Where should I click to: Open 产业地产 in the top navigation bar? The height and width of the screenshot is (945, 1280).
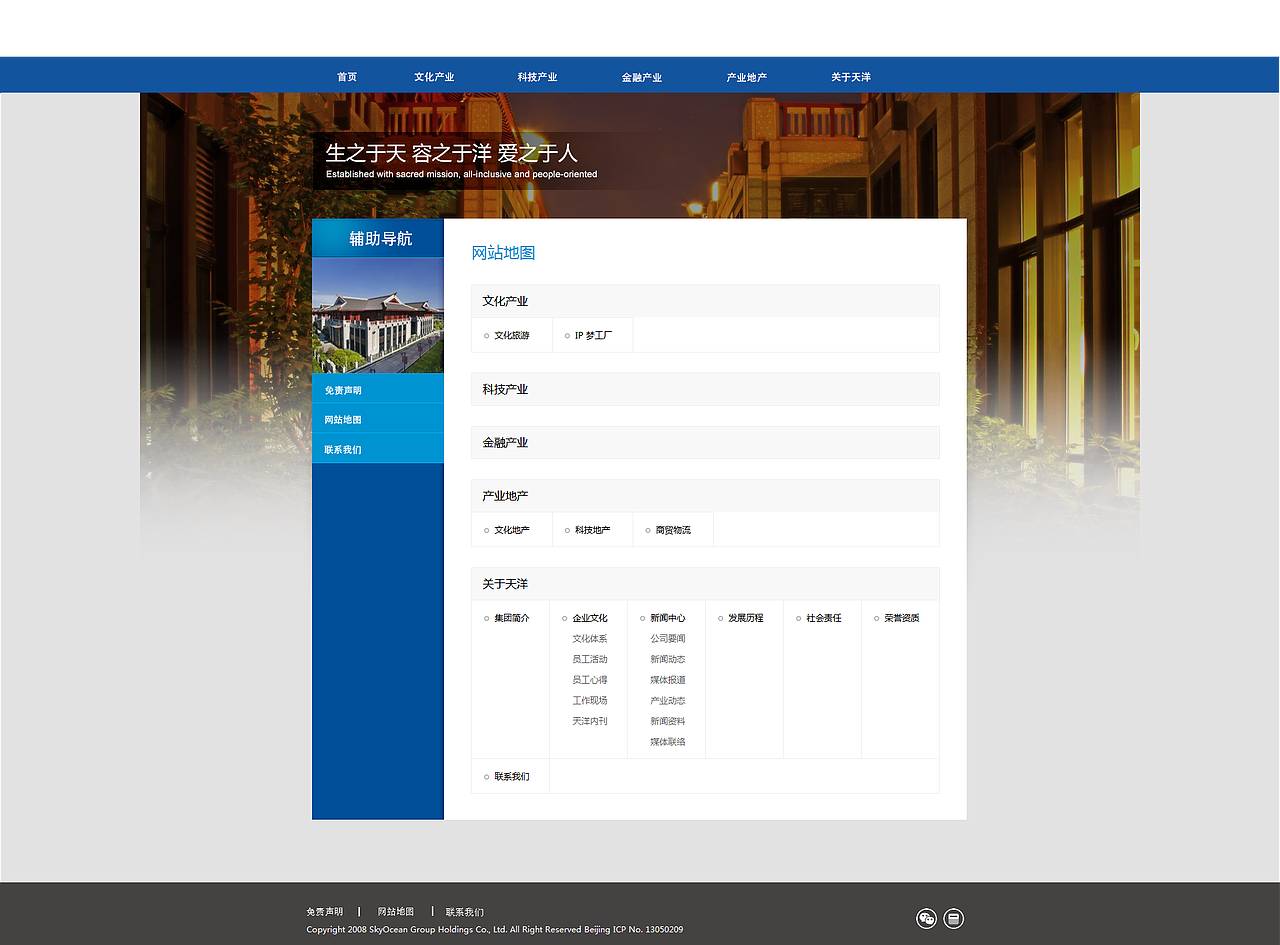pyautogui.click(x=747, y=77)
